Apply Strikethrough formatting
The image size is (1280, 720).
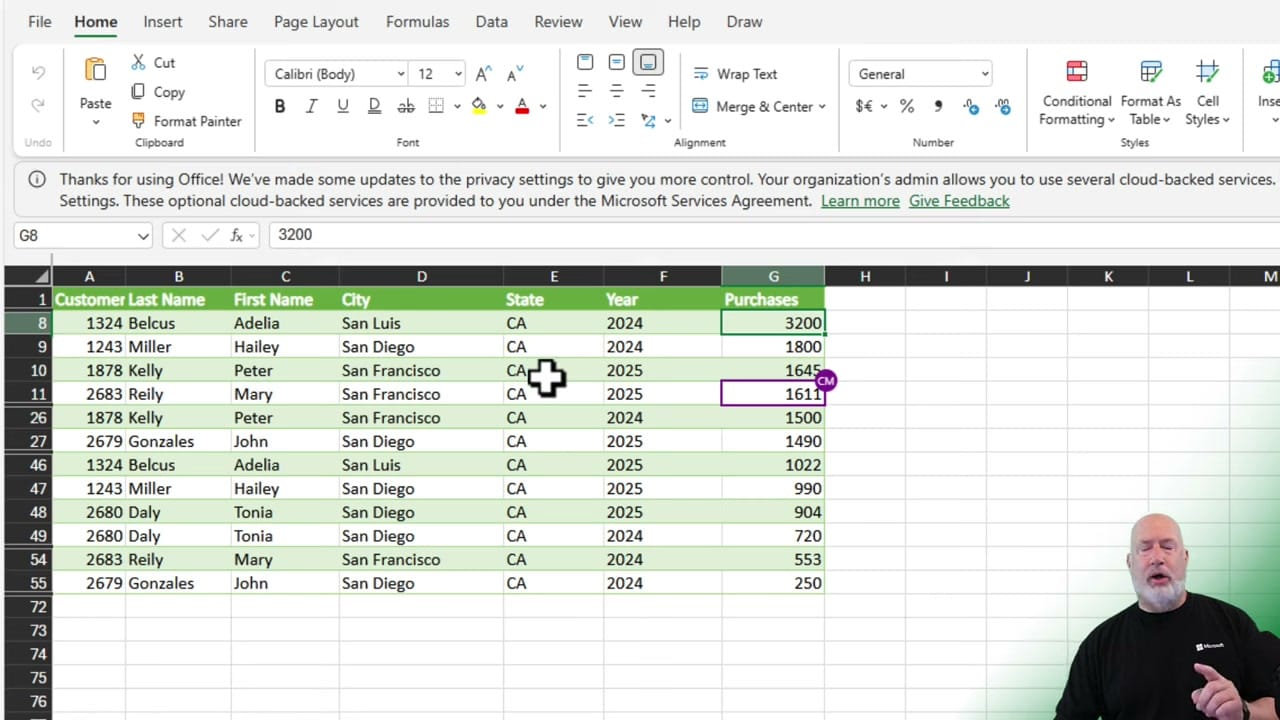point(405,106)
